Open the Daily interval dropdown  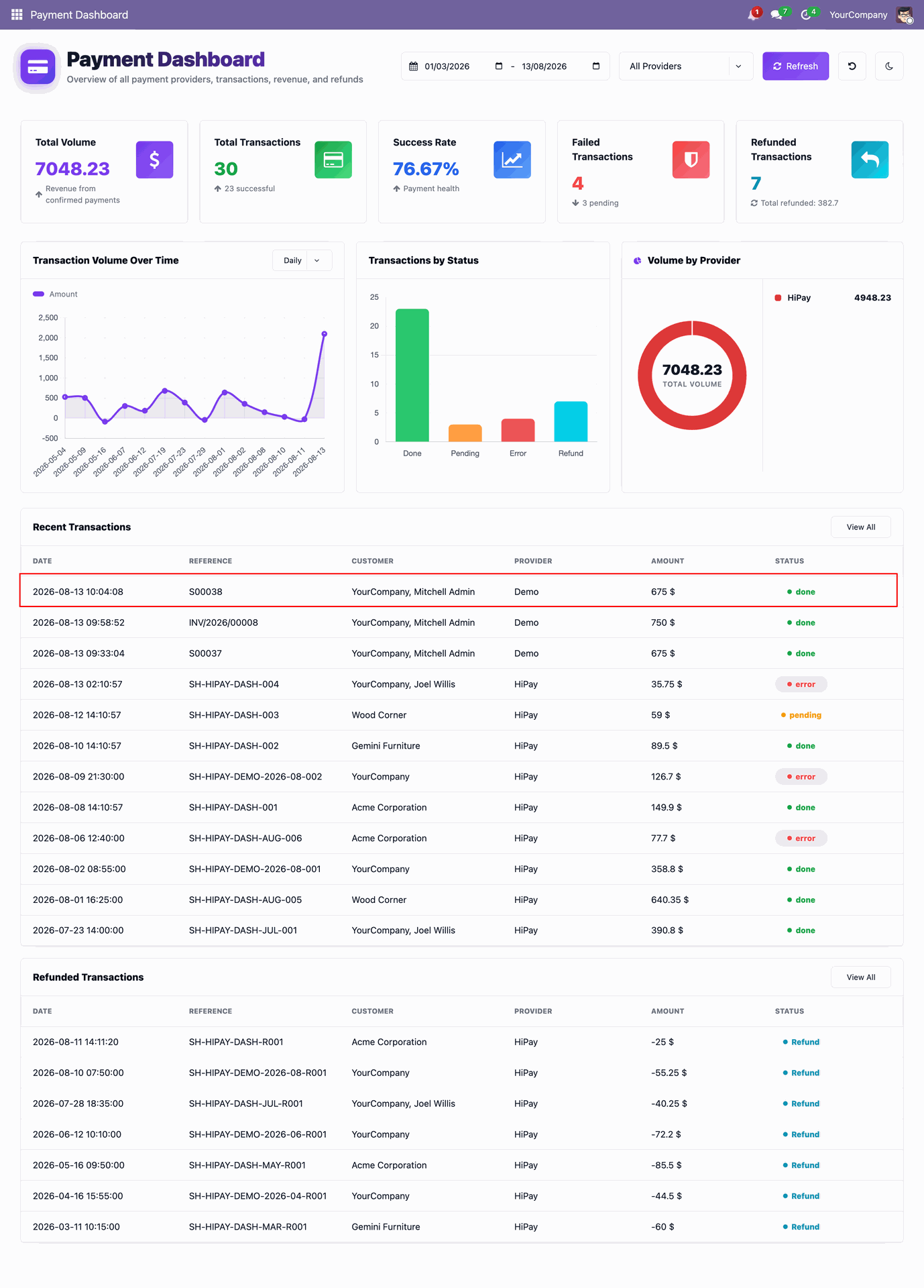(x=302, y=260)
